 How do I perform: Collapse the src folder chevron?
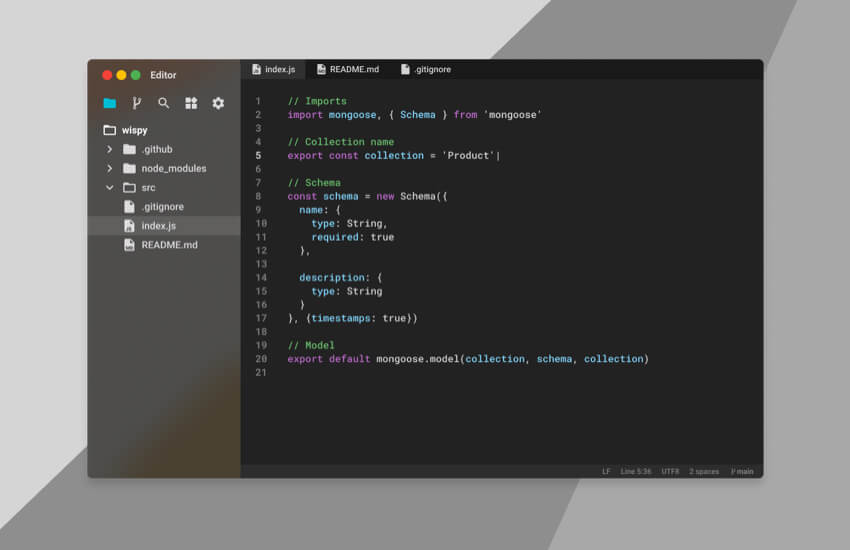coord(109,187)
